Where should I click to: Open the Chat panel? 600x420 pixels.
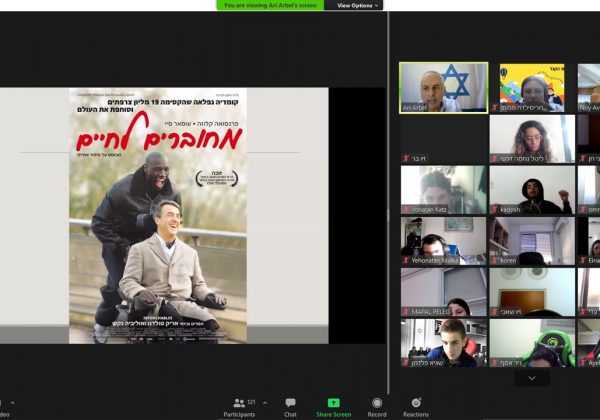pyautogui.click(x=290, y=407)
